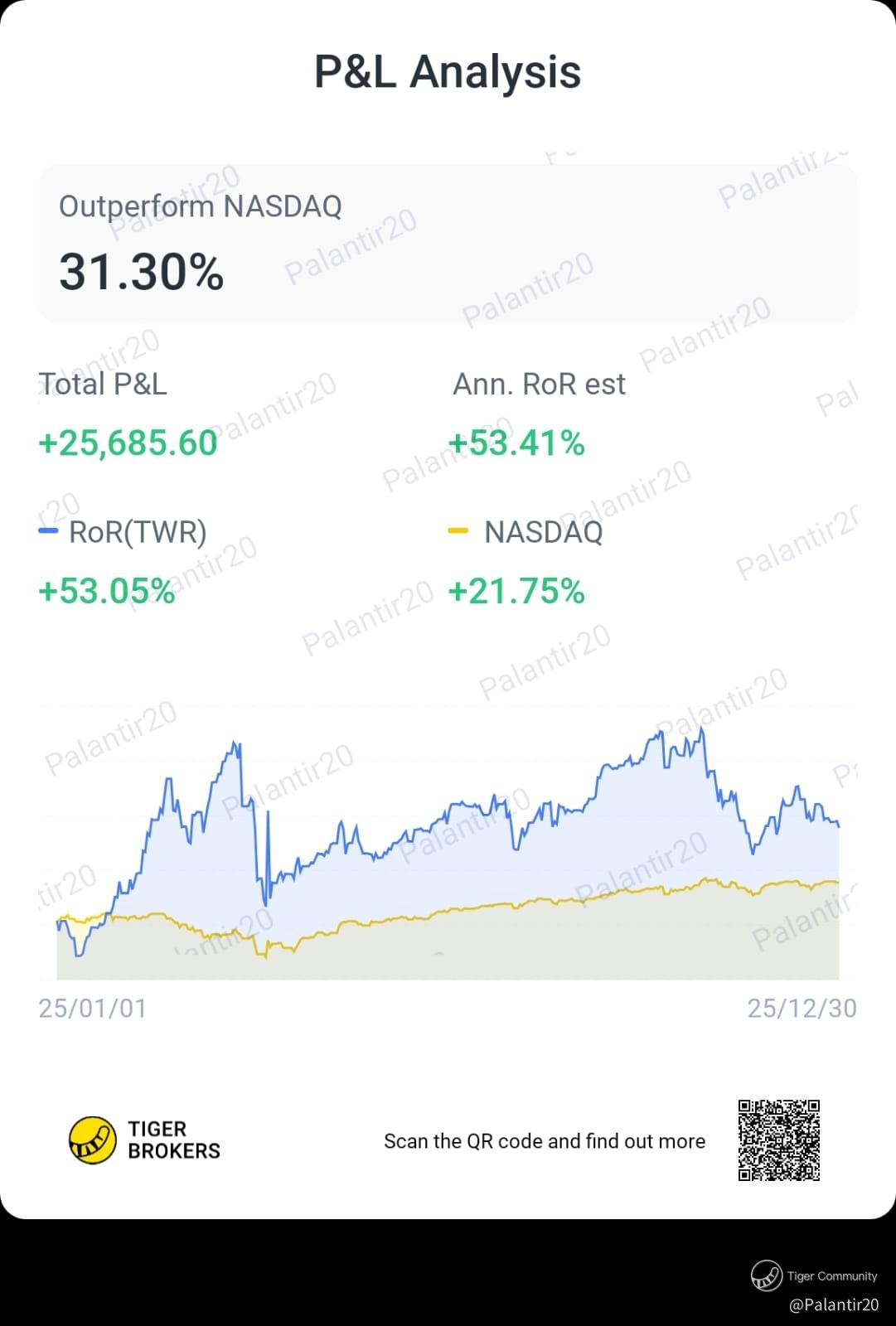Select the @Palantir20 username handle
Image resolution: width=896 pixels, height=1326 pixels.
coord(833,1304)
